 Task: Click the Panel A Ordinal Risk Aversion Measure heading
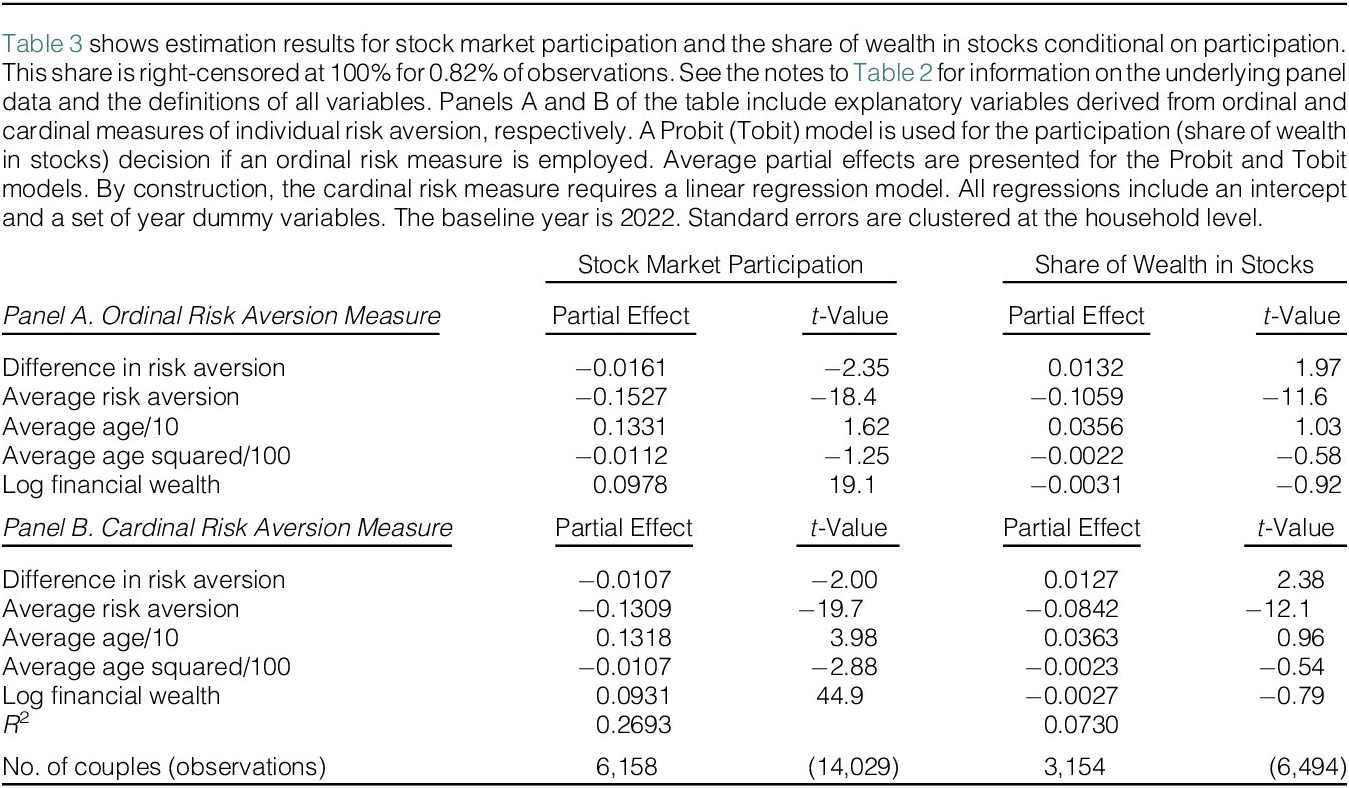pyautogui.click(x=221, y=317)
